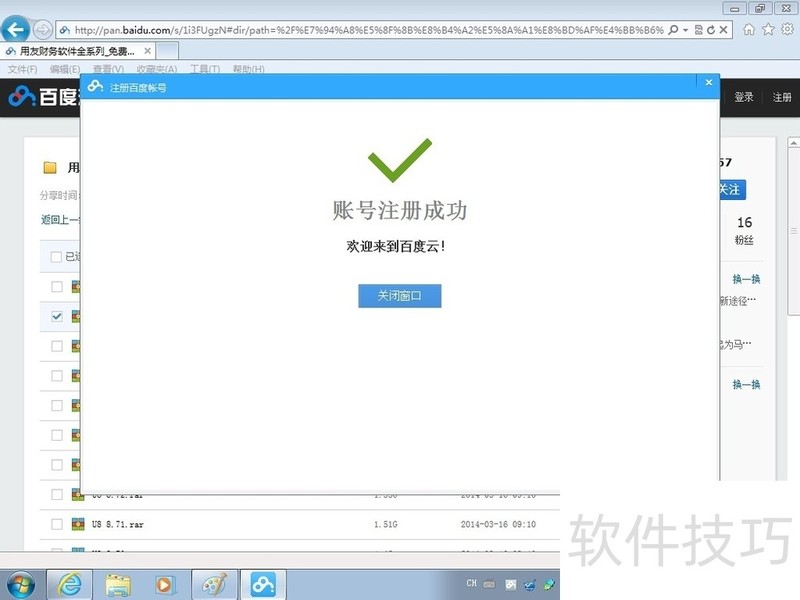Uncheck the checked file checkbox in the list
800x600 pixels.
[x=57, y=316]
